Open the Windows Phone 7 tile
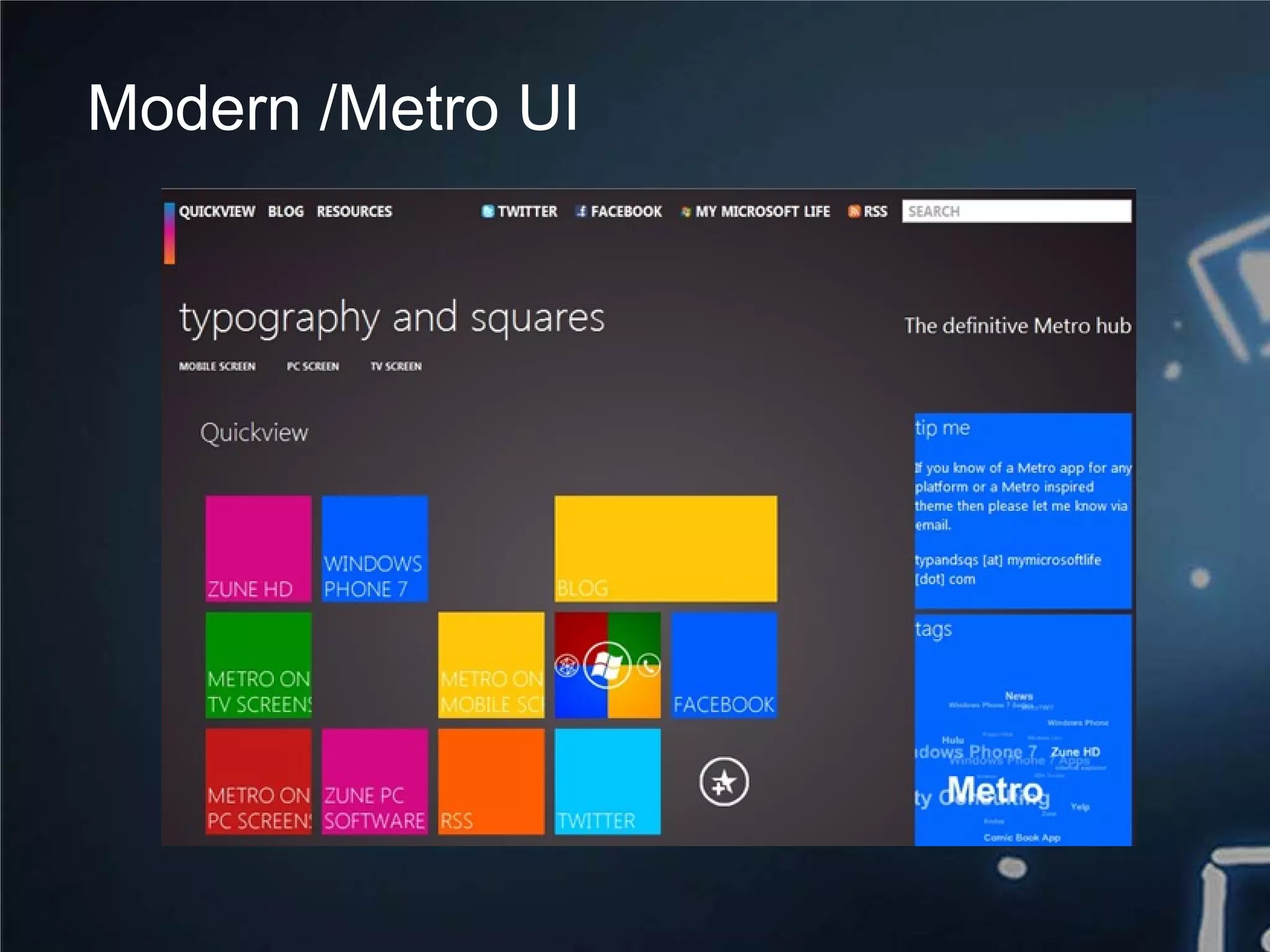The width and height of the screenshot is (1270, 952). (x=375, y=549)
